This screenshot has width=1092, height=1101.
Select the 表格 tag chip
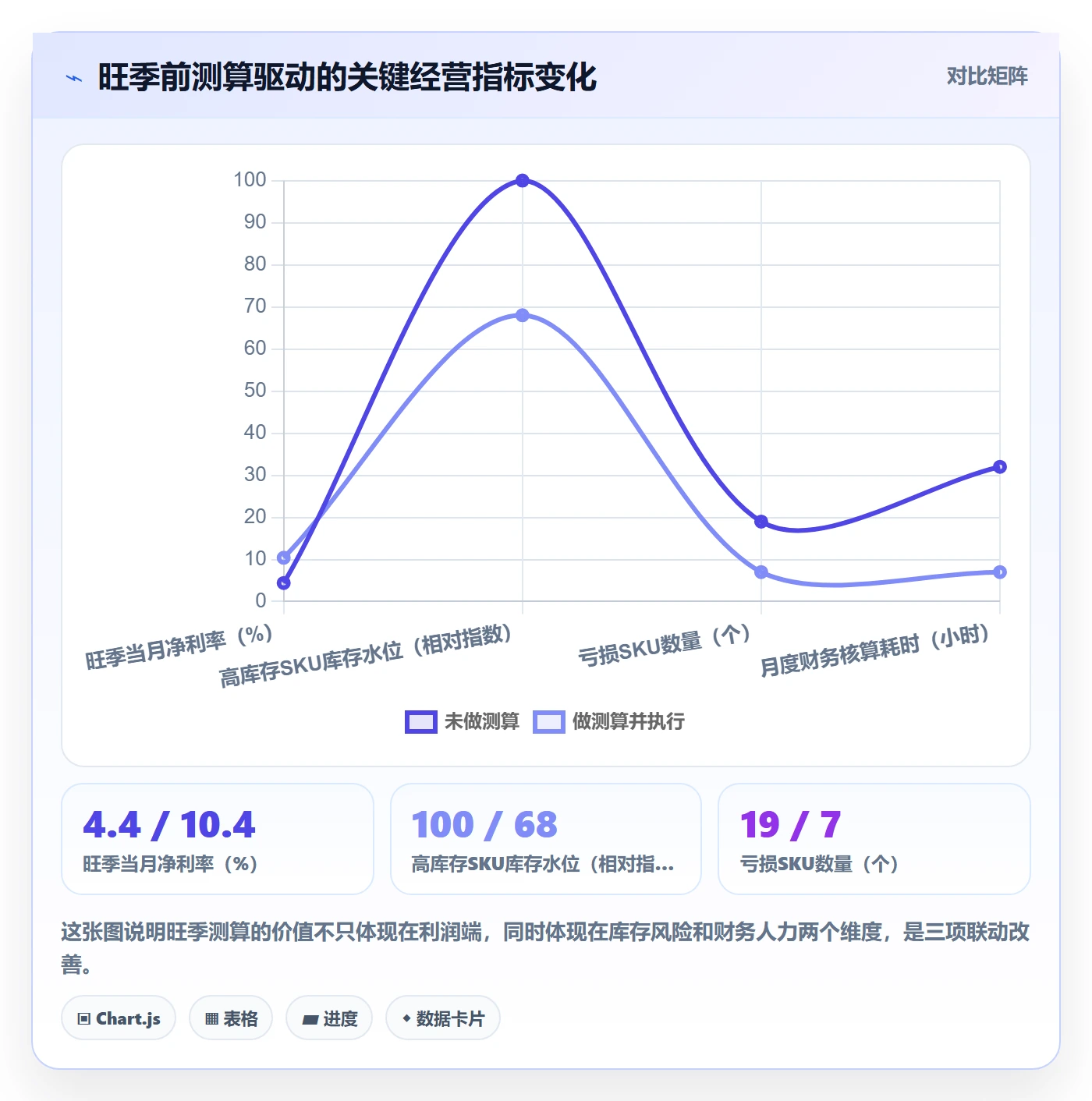click(x=231, y=1018)
